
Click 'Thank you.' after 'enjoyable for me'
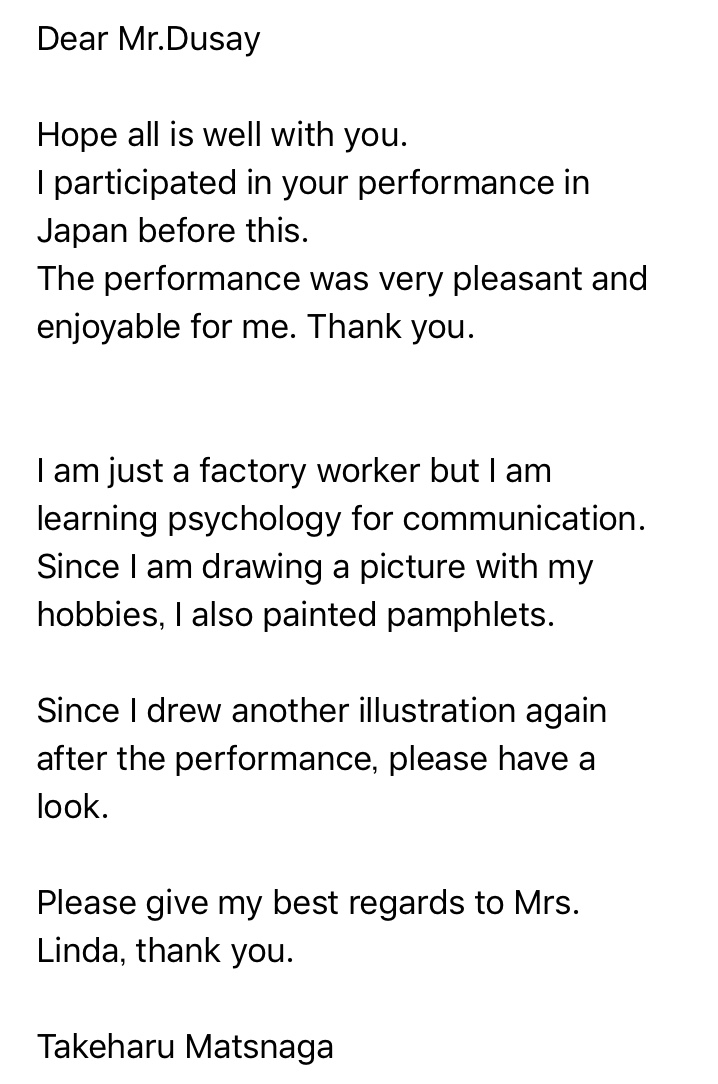tap(391, 327)
